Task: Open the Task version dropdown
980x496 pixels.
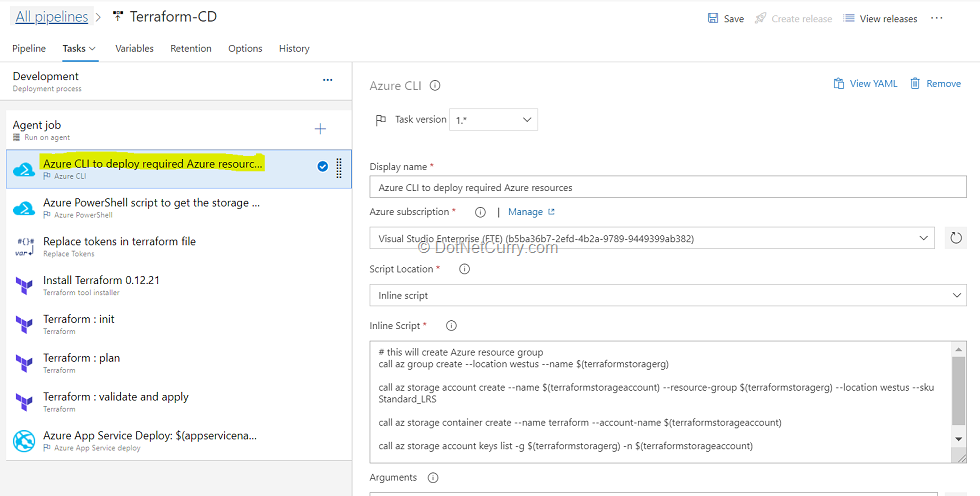Action: click(493, 120)
